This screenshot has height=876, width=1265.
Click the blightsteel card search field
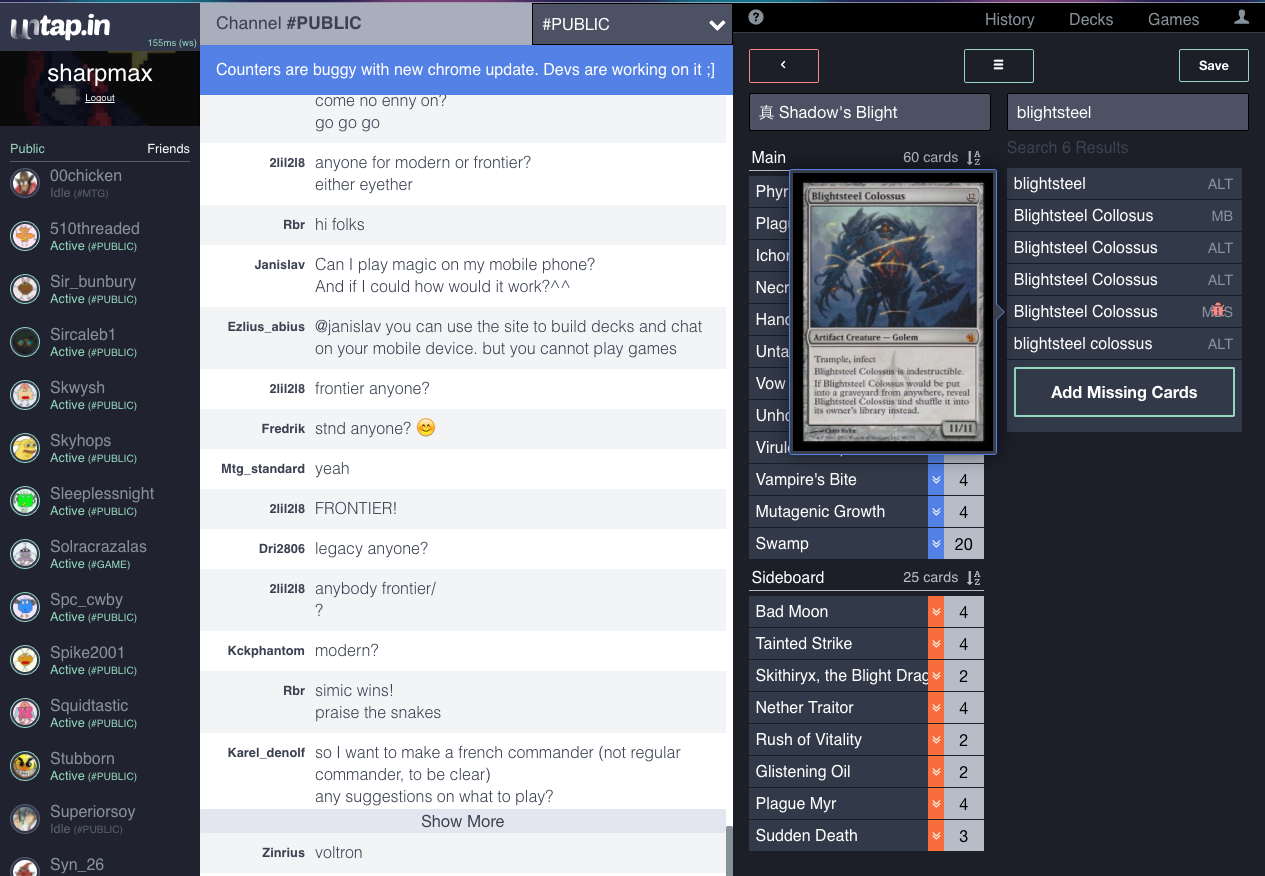pos(1127,112)
